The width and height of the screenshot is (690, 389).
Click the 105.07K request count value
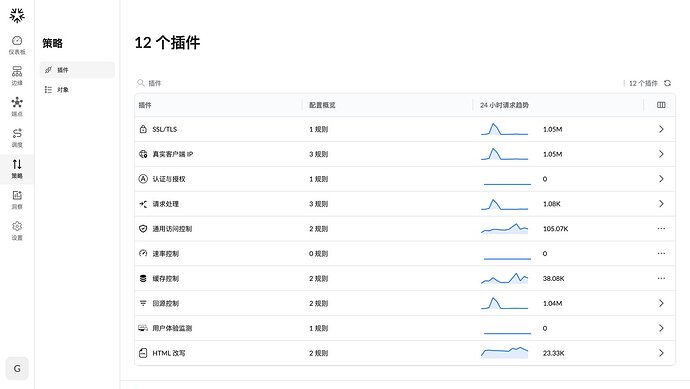tap(555, 229)
